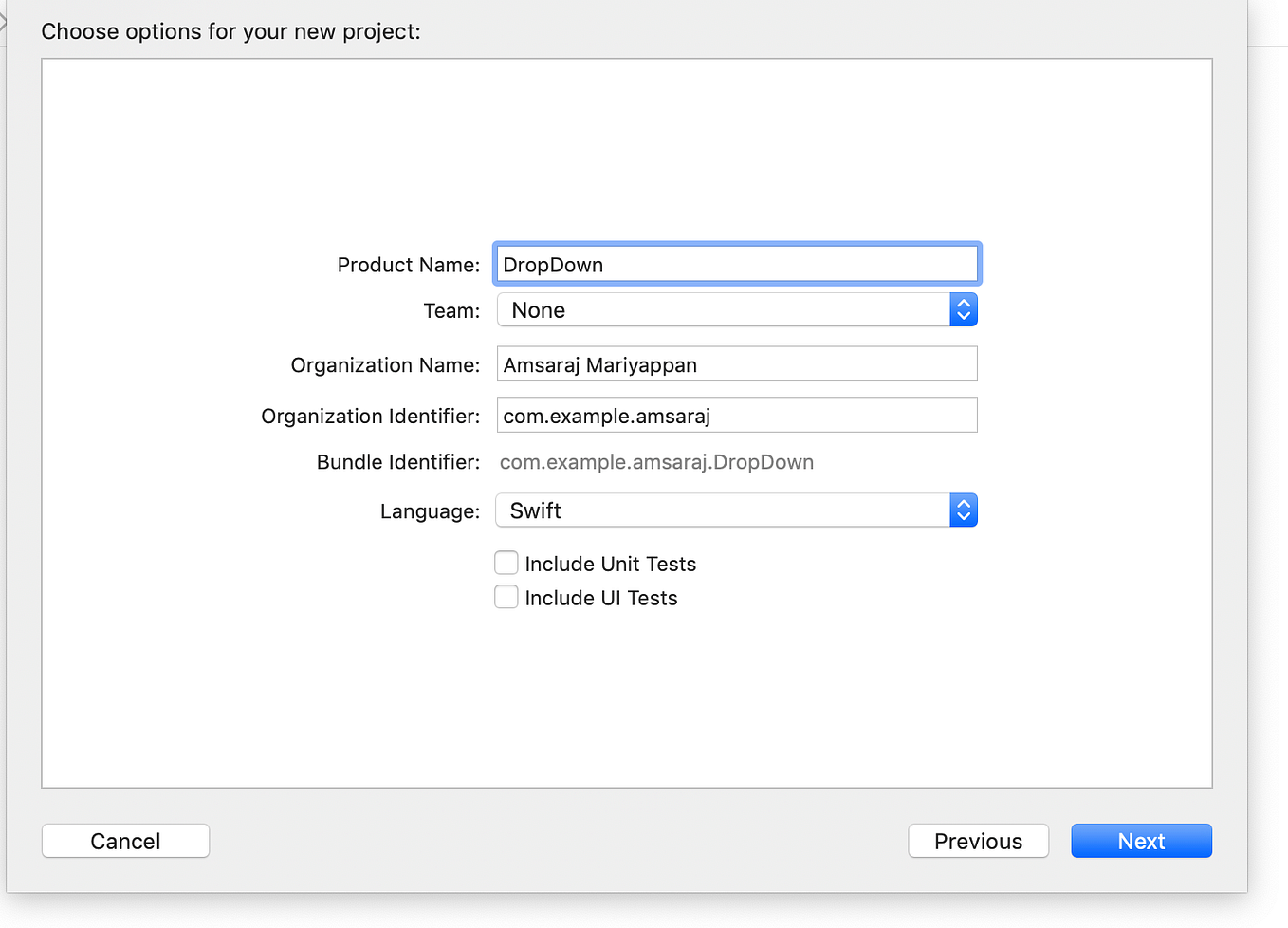The image size is (1288, 928).
Task: Click "Swift" in the Language selector
Action: click(536, 510)
